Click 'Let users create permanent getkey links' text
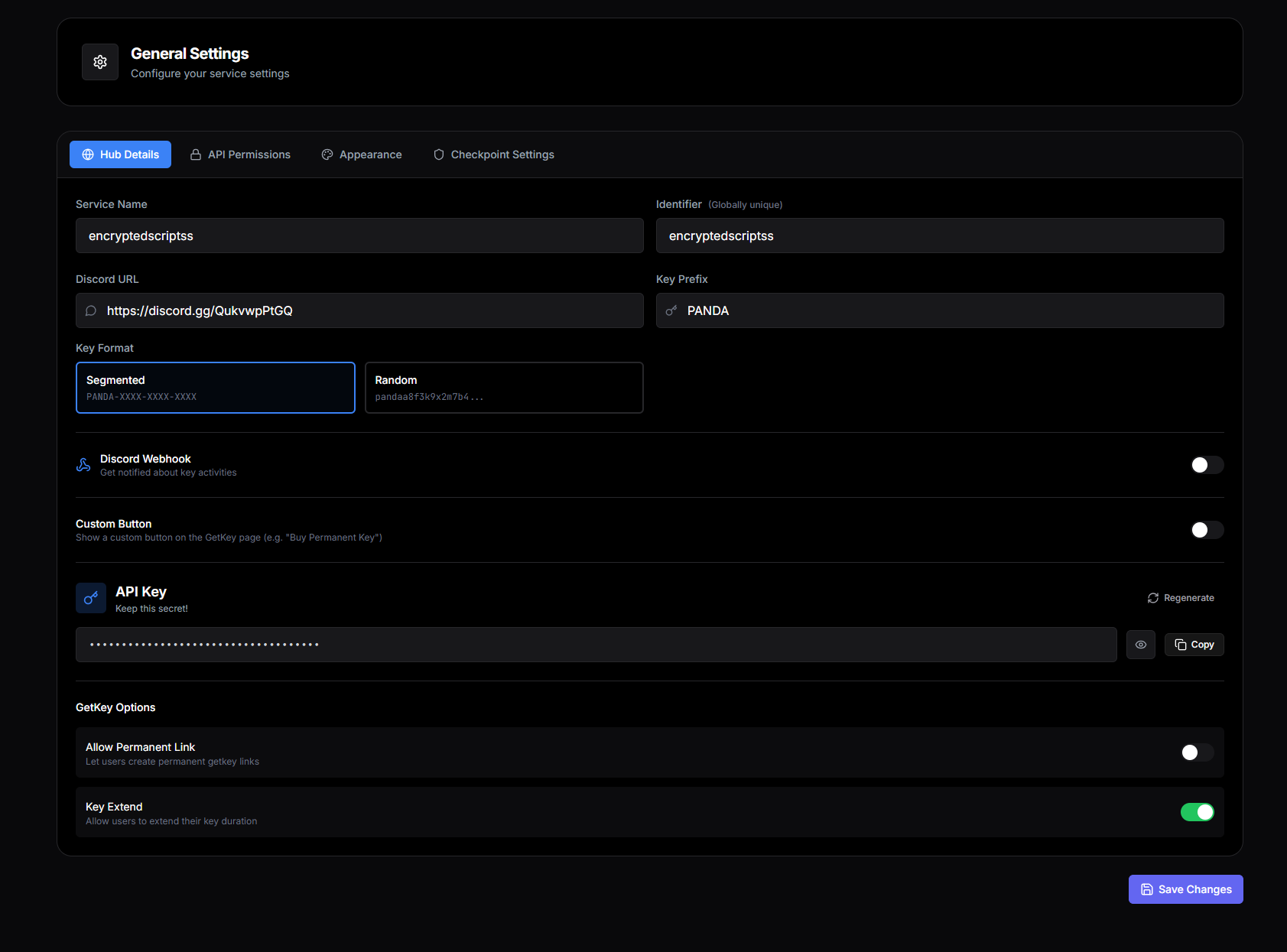 (x=172, y=762)
